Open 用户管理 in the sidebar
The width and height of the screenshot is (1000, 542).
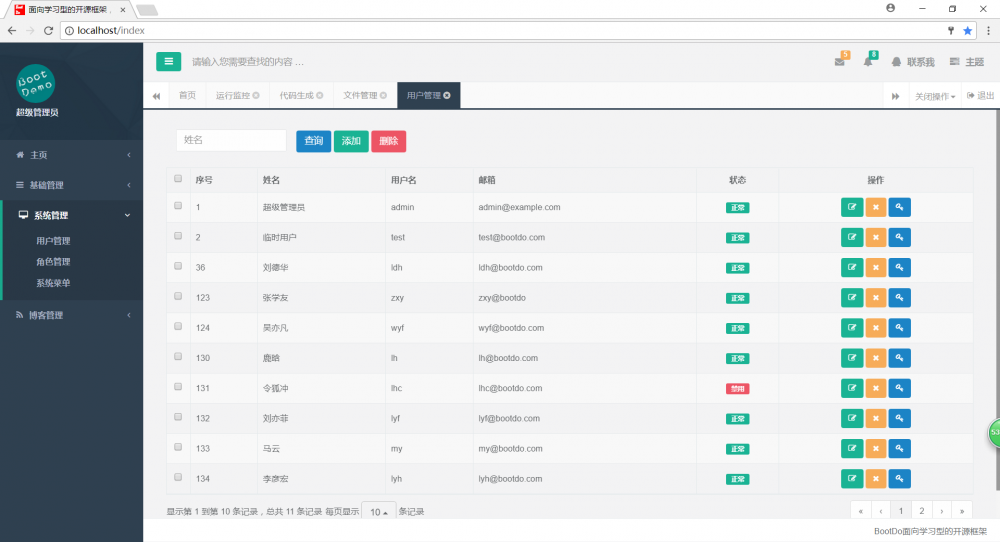(x=53, y=241)
